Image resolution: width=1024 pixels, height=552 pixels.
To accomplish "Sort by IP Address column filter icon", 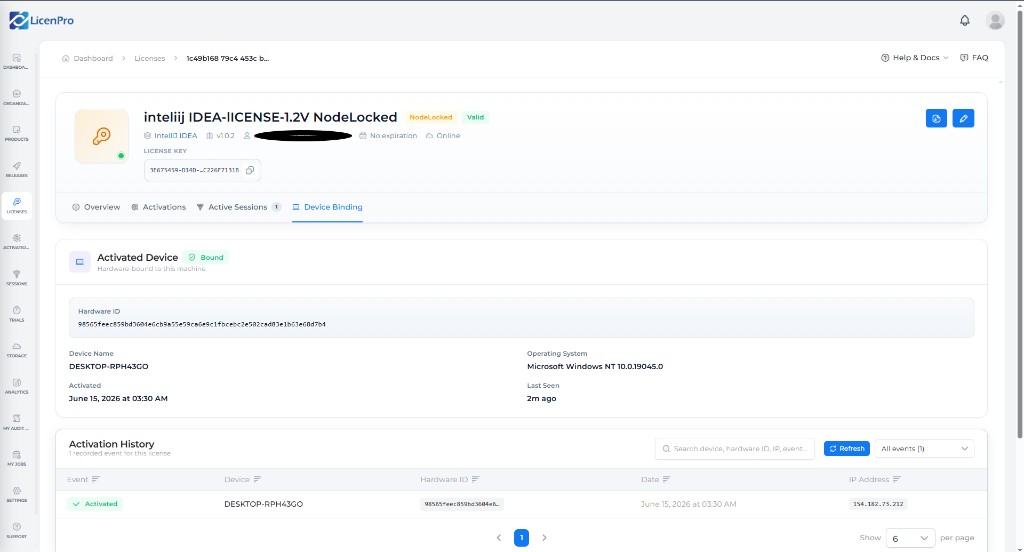I will [x=897, y=479].
